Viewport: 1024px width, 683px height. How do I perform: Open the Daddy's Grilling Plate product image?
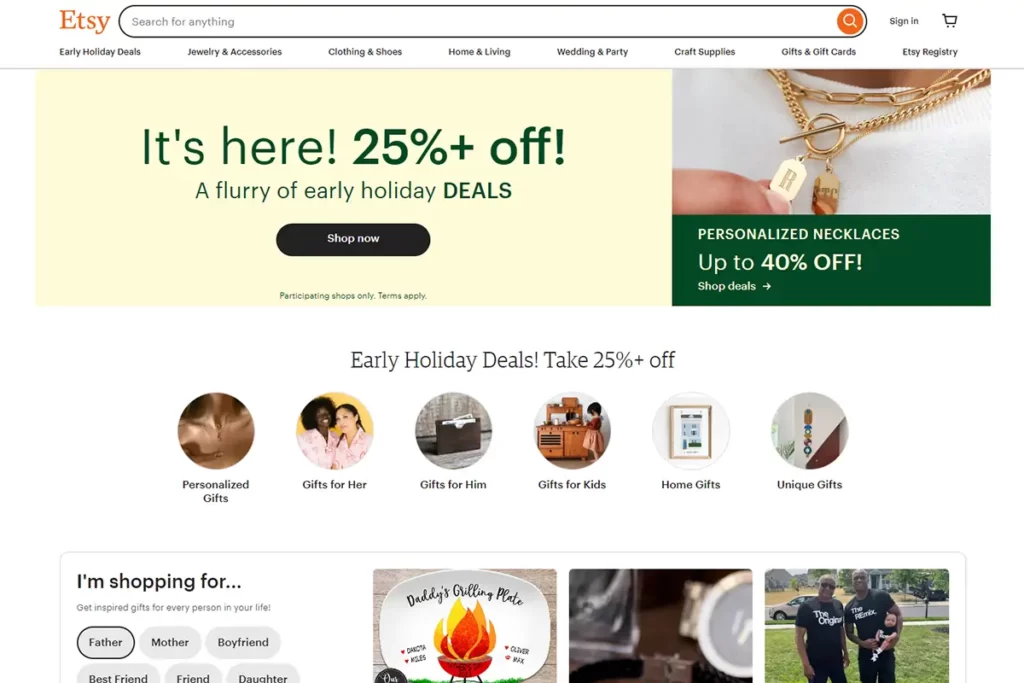click(x=465, y=626)
